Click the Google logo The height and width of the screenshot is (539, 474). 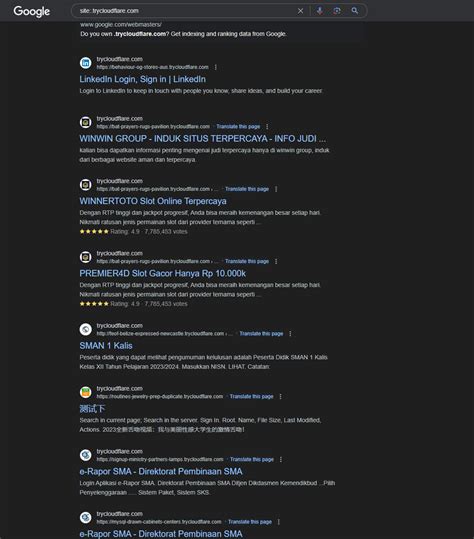(x=32, y=11)
